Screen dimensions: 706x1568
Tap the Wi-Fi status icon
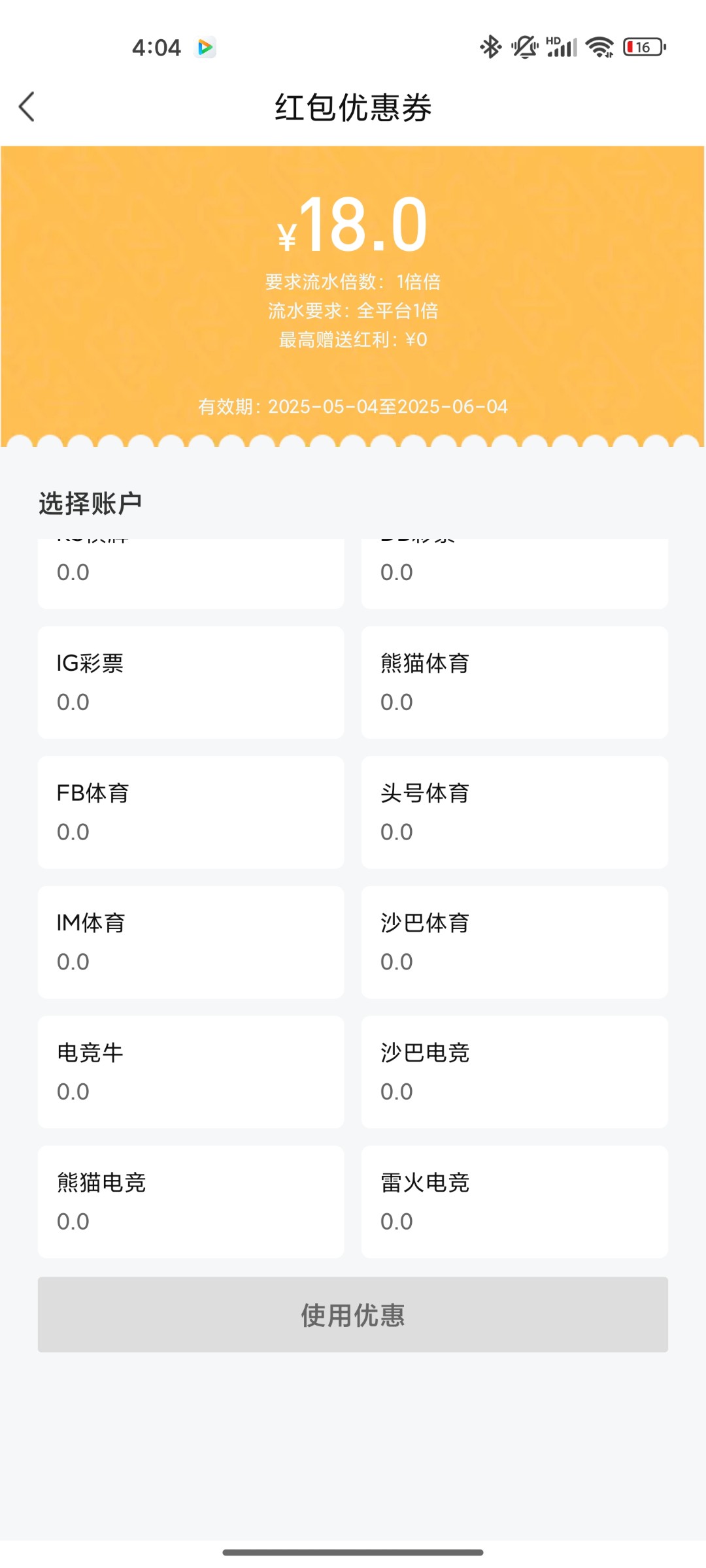pyautogui.click(x=599, y=47)
